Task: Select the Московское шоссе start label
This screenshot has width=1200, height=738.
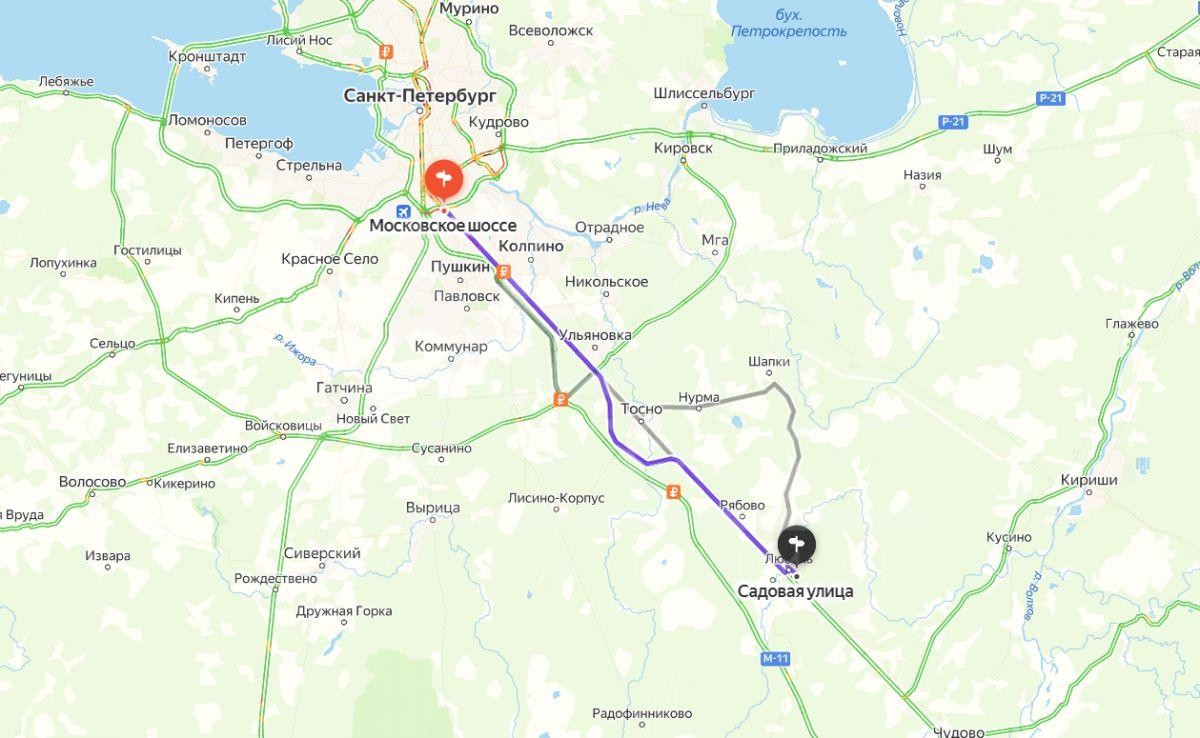Action: tap(443, 226)
